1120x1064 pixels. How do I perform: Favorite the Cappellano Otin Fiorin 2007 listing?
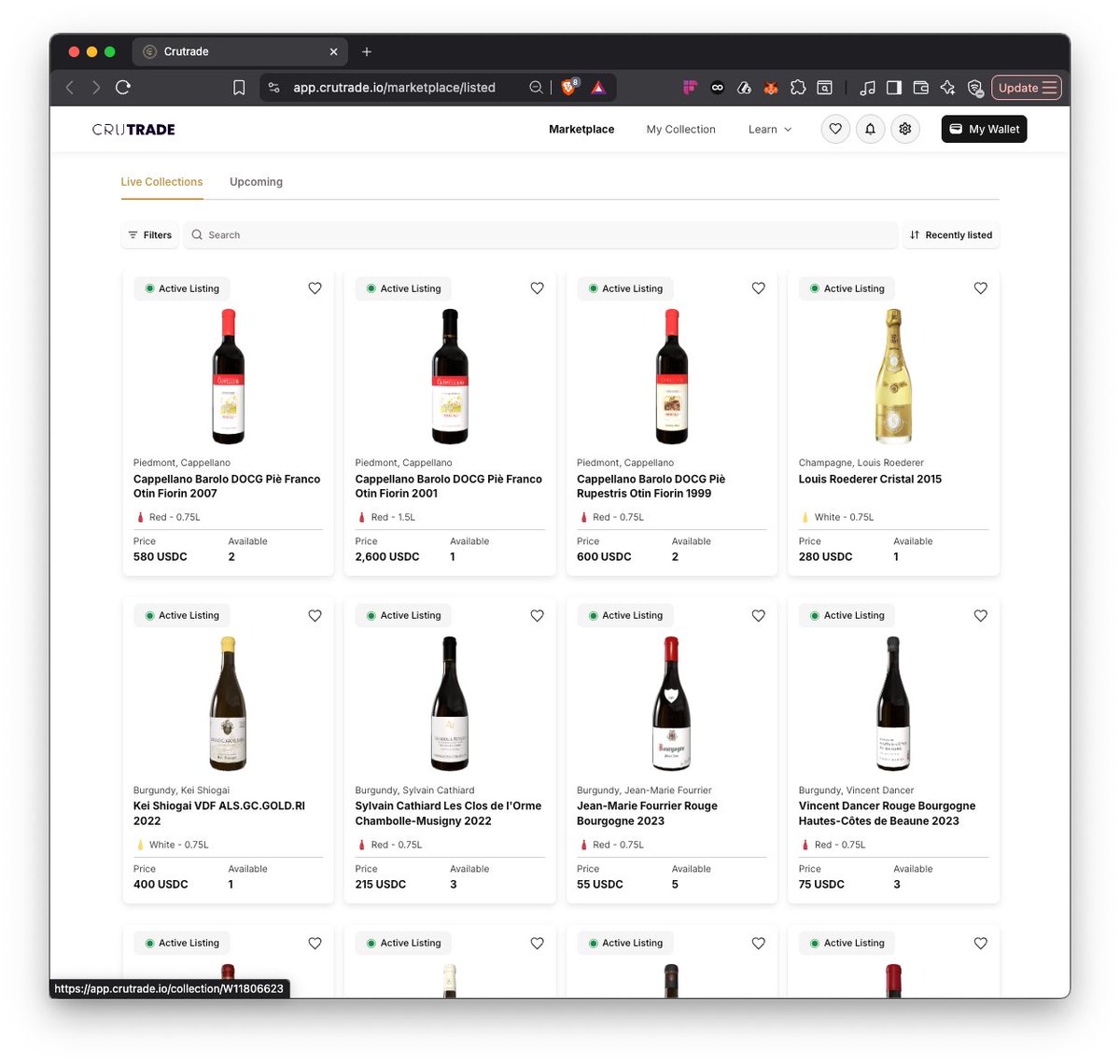(x=315, y=288)
